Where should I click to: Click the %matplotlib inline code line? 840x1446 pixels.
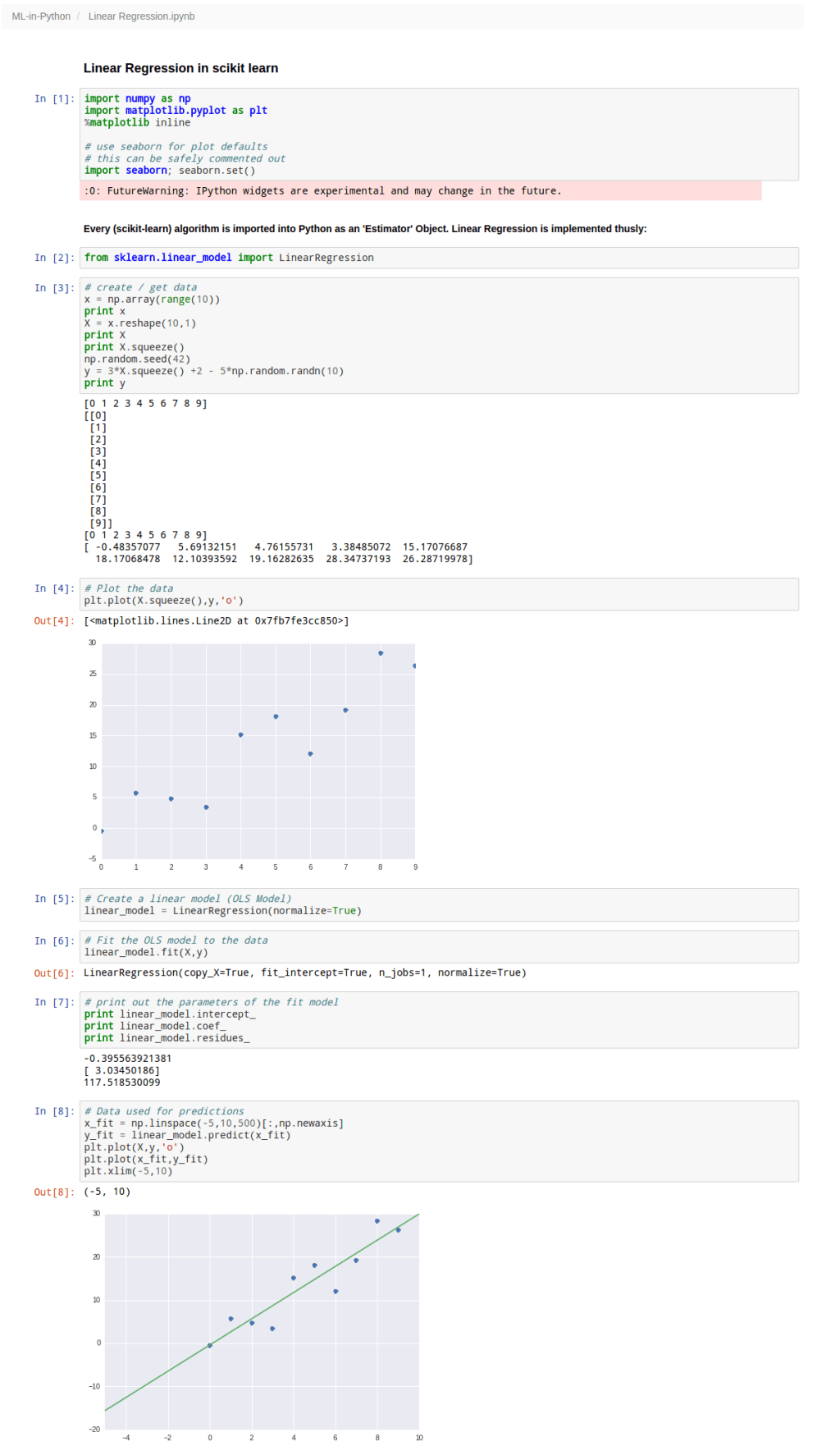pos(137,123)
